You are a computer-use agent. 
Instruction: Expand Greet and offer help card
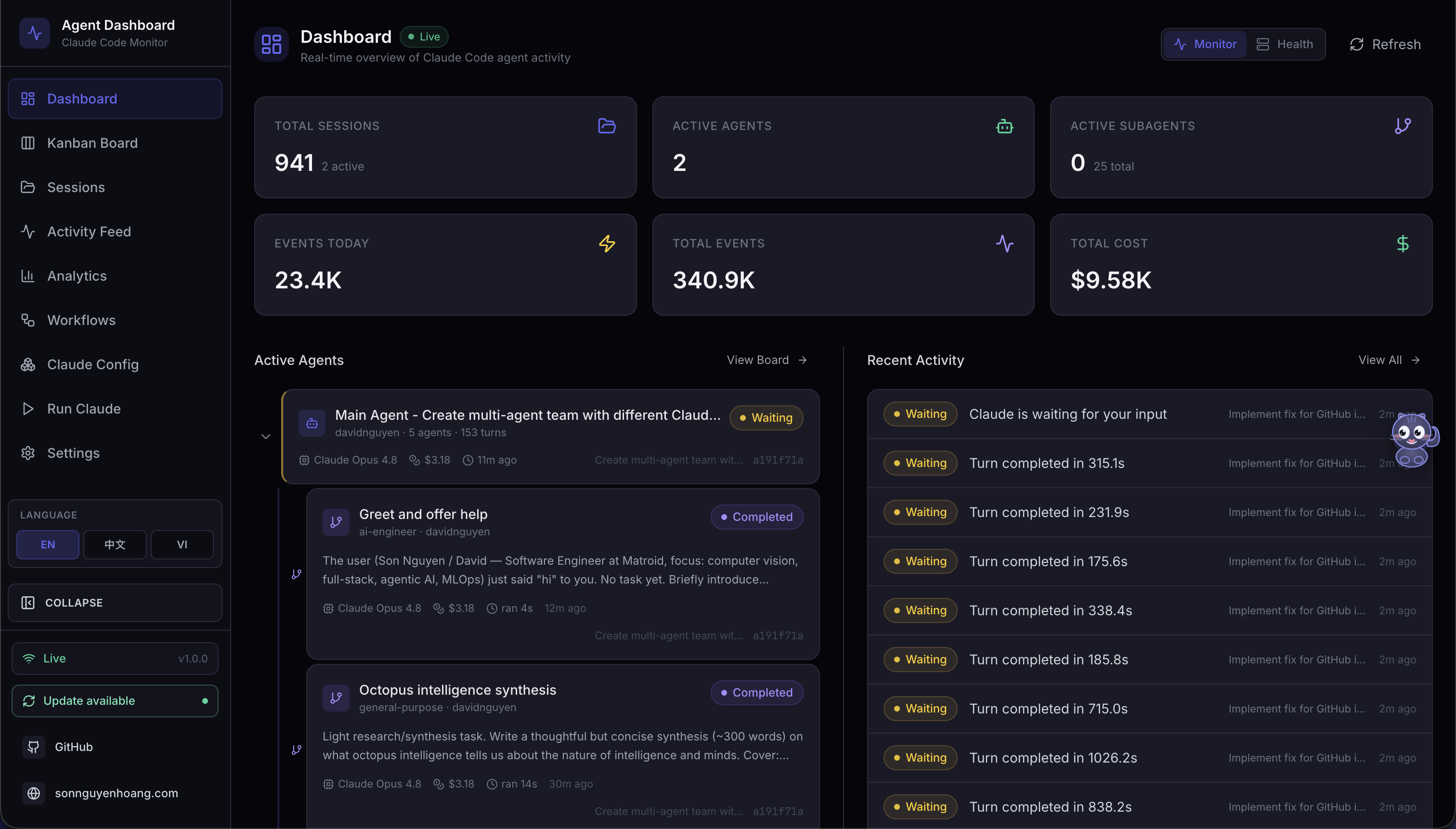pyautogui.click(x=562, y=574)
